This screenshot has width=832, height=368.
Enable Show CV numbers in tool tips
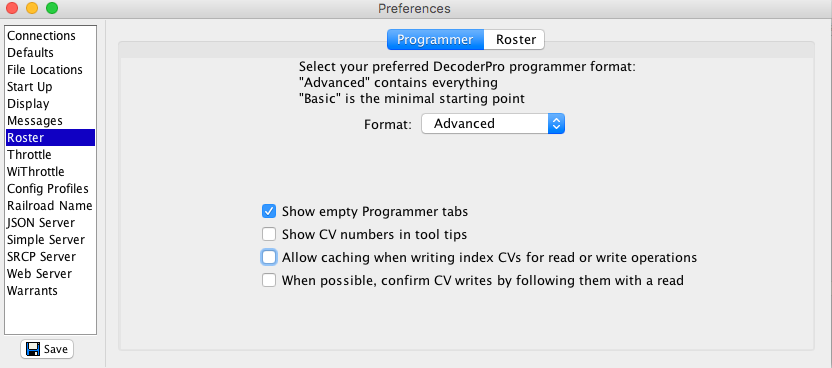click(269, 234)
